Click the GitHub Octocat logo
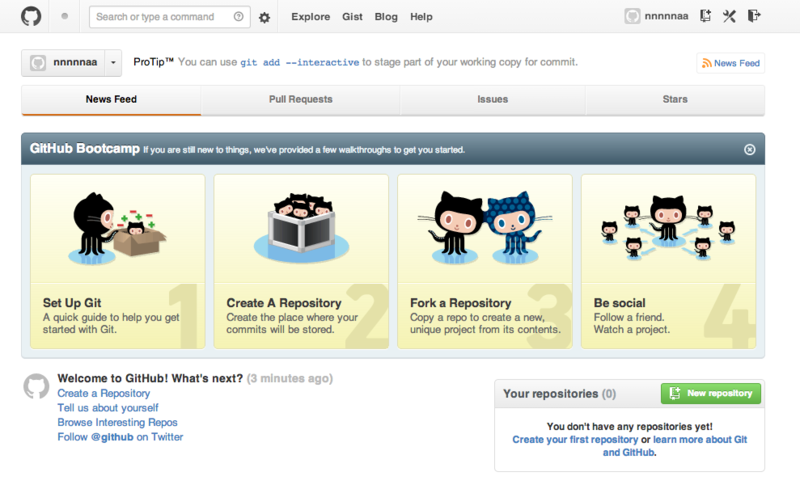This screenshot has width=800, height=489. [x=31, y=16]
